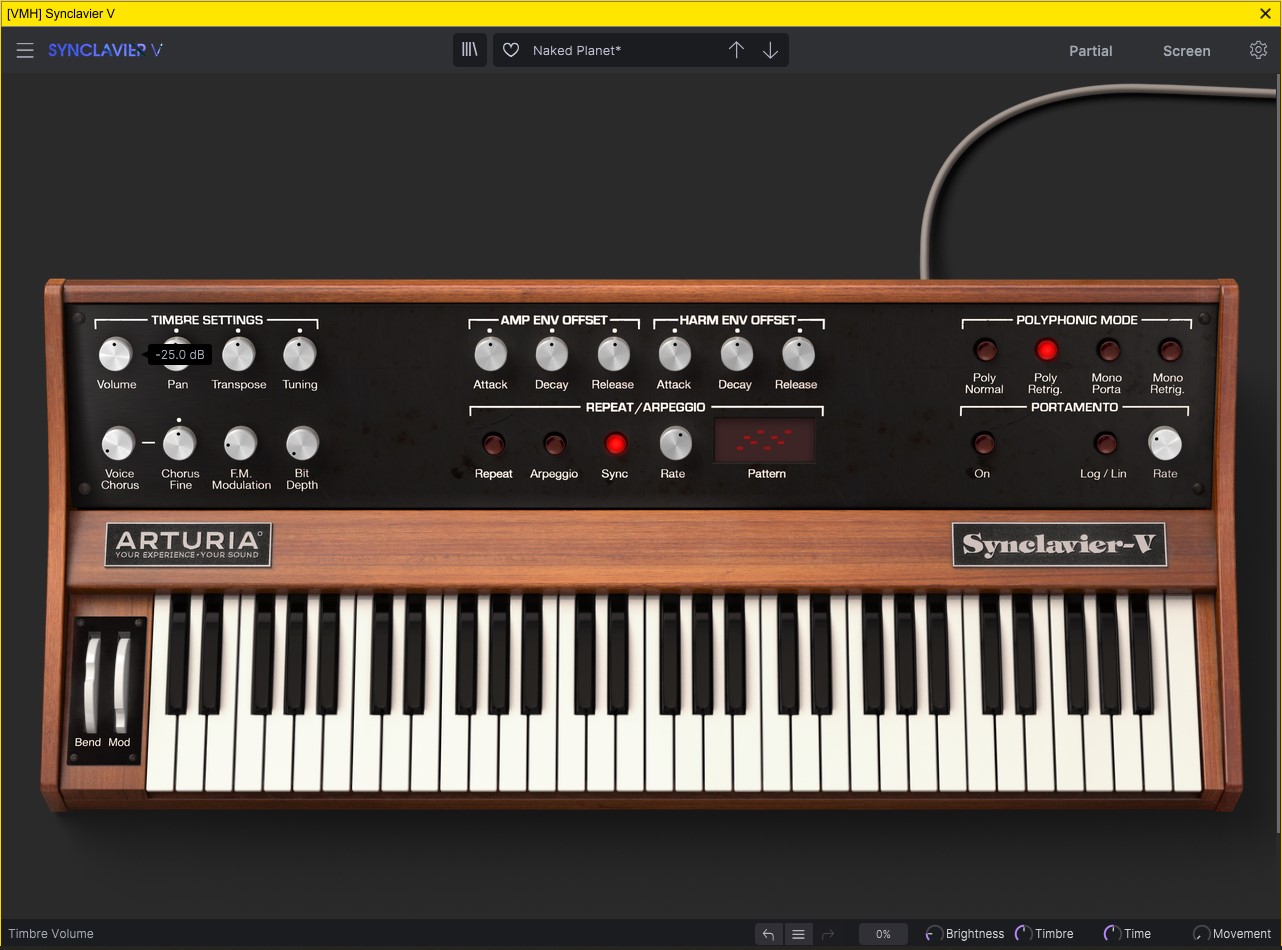
Task: Load previous preset with up arrow
Action: [x=736, y=50]
